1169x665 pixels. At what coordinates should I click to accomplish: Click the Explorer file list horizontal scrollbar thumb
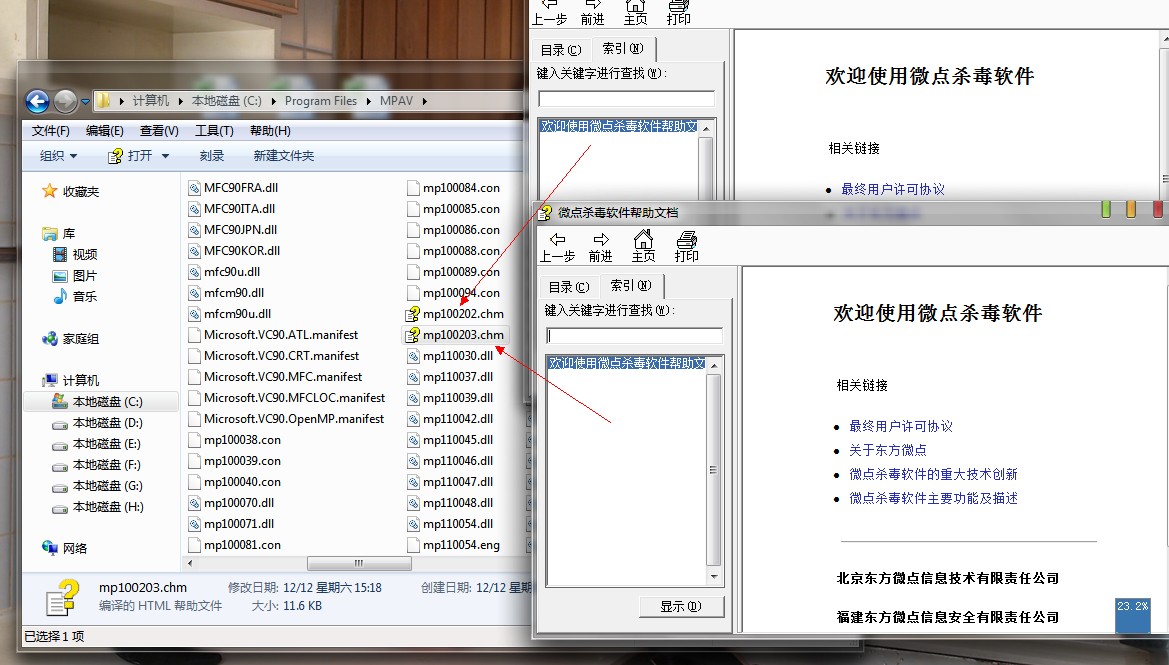click(359, 563)
